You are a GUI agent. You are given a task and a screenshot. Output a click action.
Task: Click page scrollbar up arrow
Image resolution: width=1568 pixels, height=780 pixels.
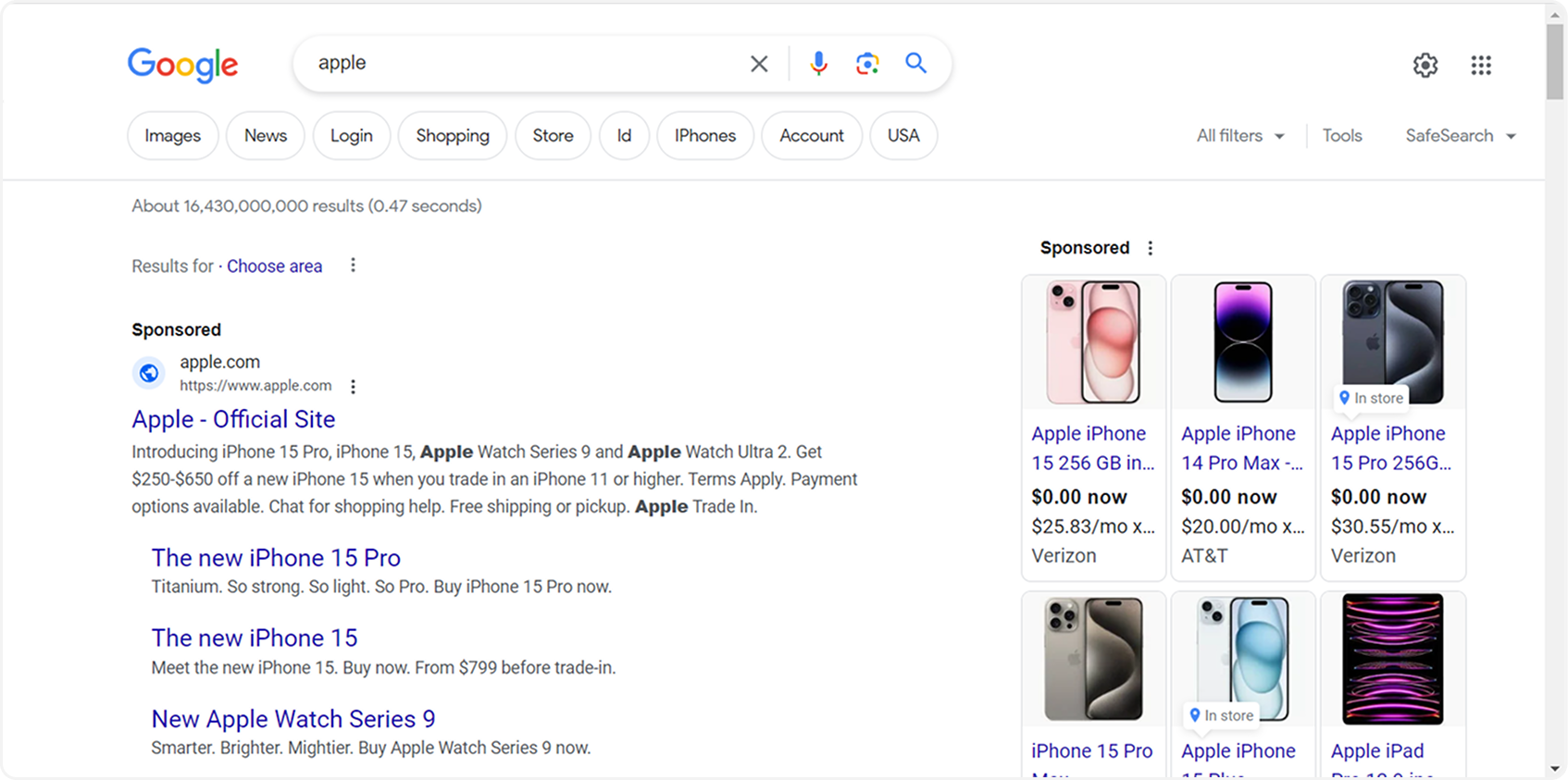1555,13
